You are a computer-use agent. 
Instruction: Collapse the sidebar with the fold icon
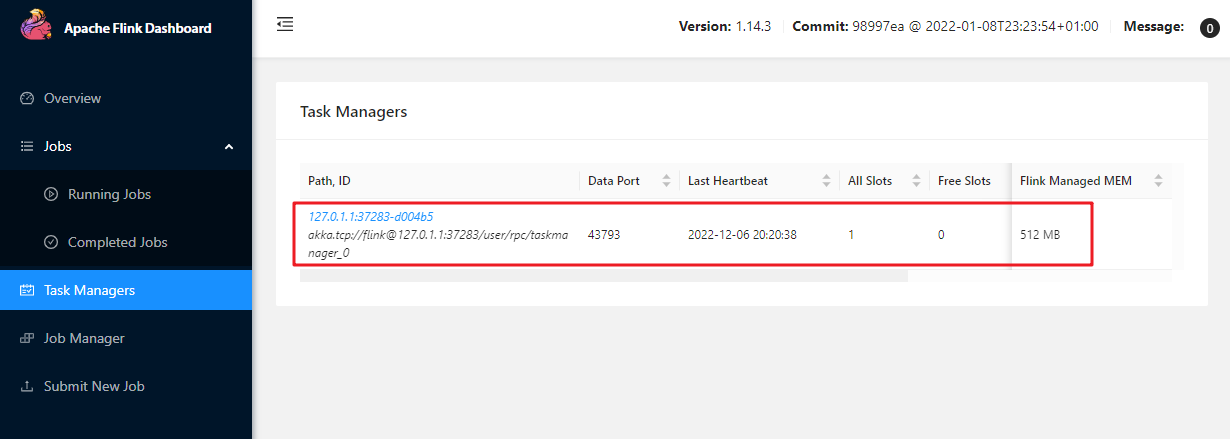click(x=285, y=24)
